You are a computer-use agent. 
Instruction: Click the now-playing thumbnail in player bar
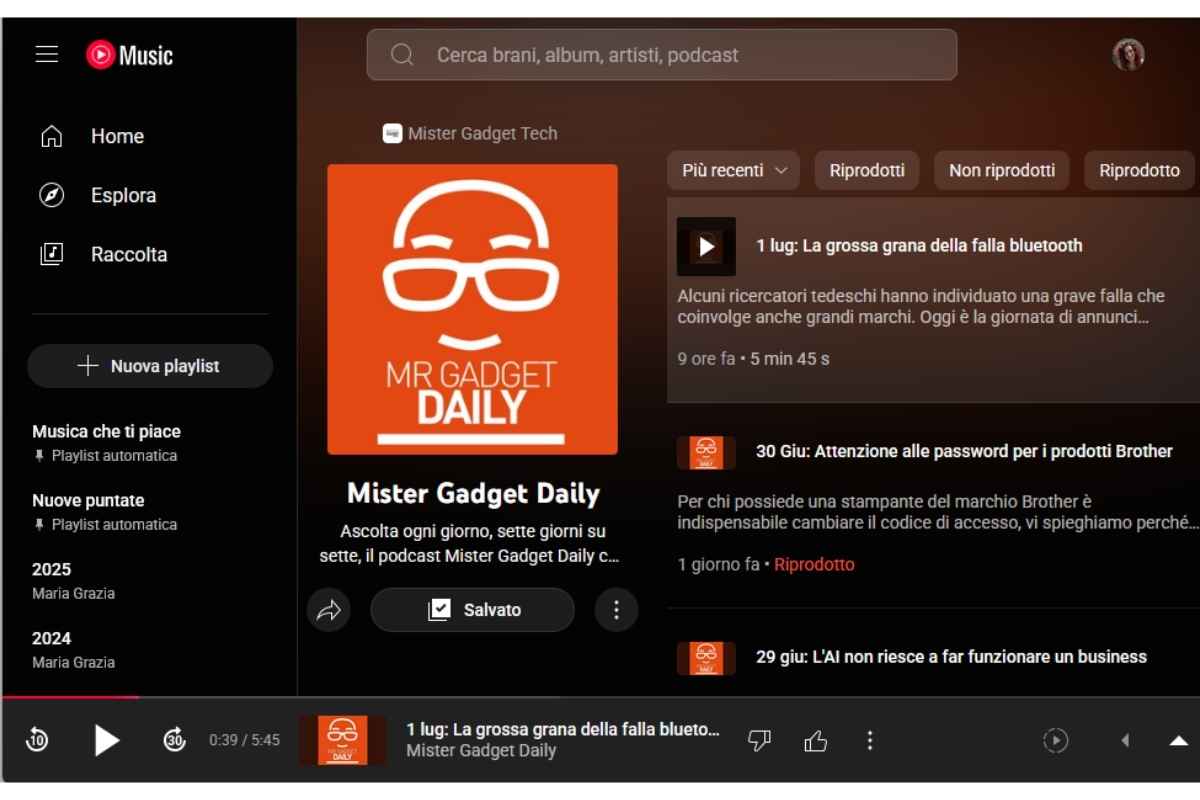click(x=344, y=740)
